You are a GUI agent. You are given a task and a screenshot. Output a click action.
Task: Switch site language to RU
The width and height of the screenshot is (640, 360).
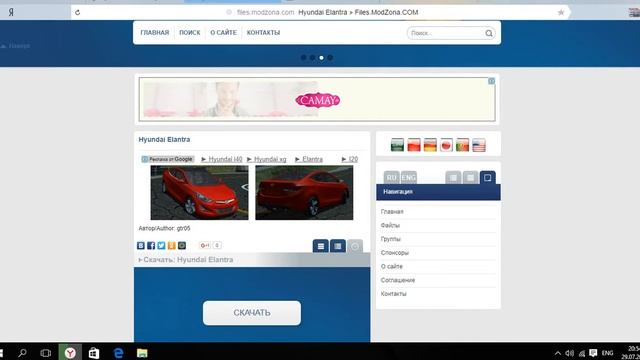click(x=391, y=178)
